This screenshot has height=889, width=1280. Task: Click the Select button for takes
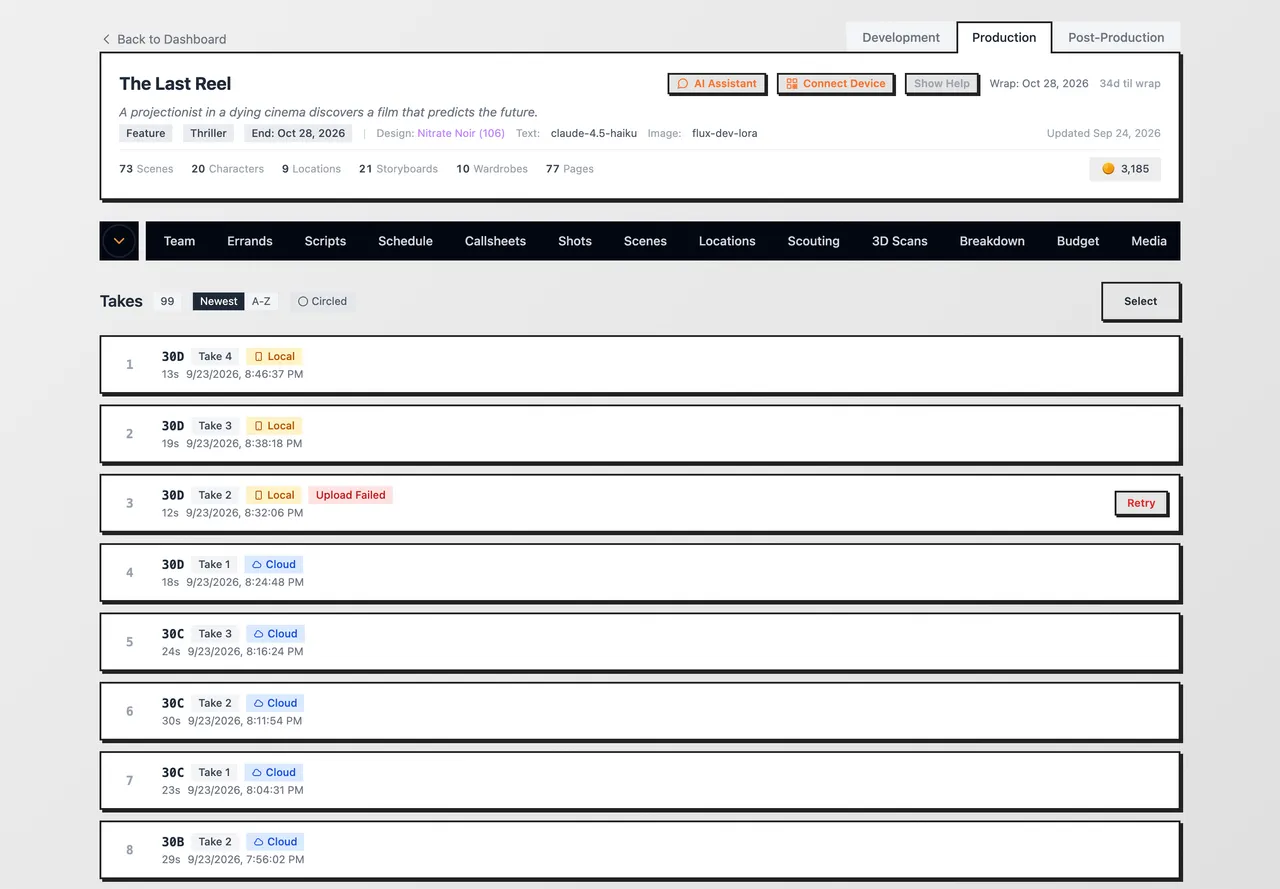pyautogui.click(x=1140, y=301)
